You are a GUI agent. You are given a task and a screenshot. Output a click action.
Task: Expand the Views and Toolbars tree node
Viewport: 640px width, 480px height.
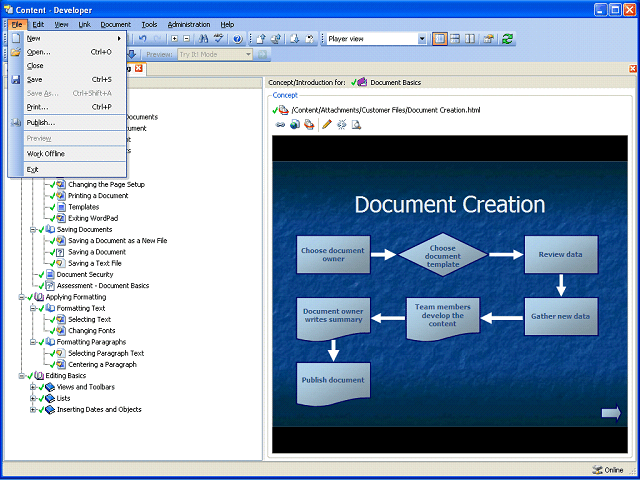[33, 386]
